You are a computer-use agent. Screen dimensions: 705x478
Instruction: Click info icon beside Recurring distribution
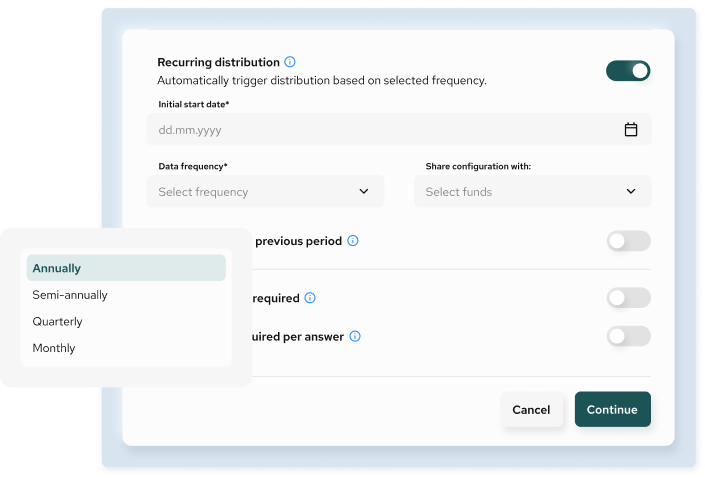[x=290, y=62]
